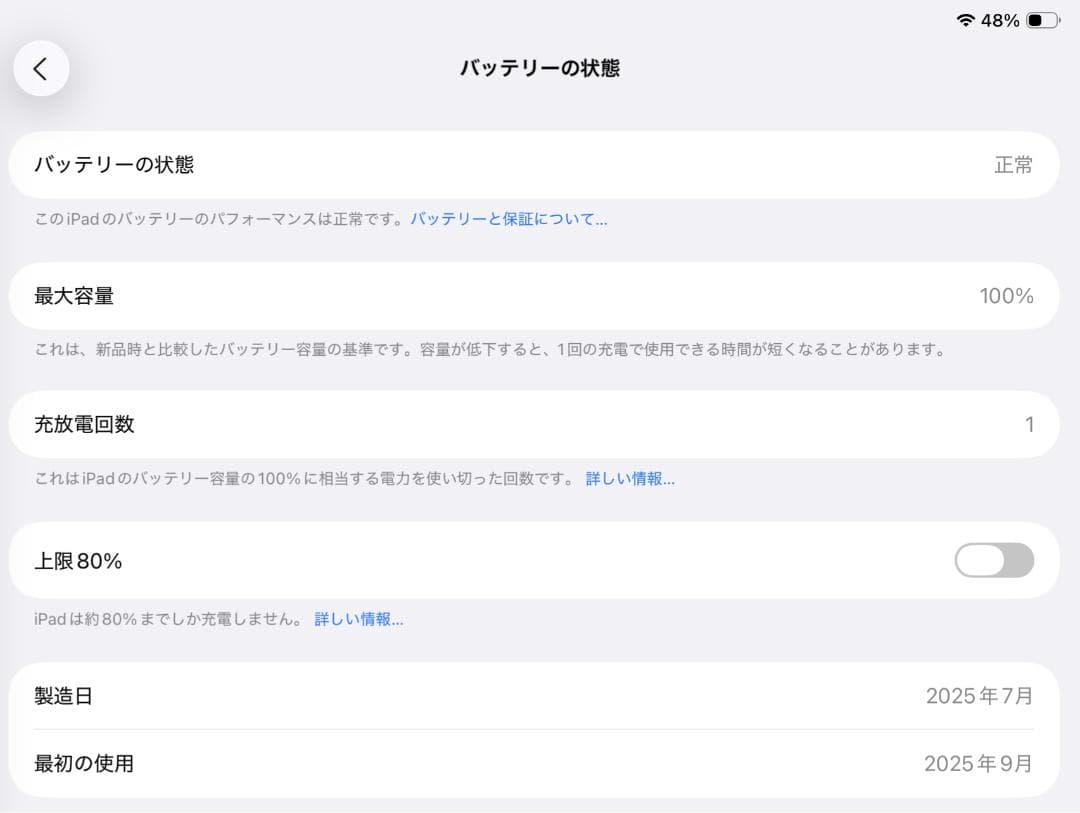1080x813 pixels.
Task: Tap the 上限80% label text
Action: [80, 561]
